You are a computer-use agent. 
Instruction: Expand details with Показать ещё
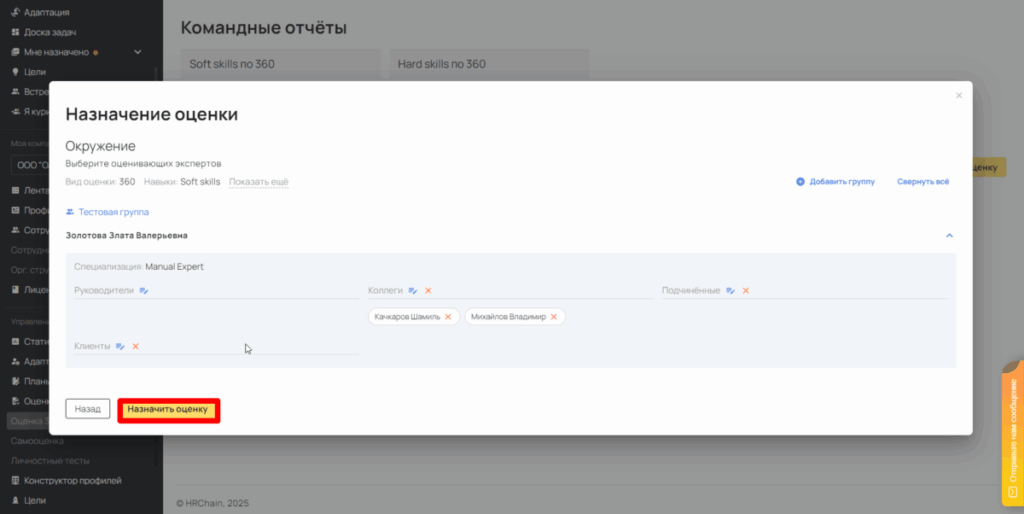[x=258, y=182]
